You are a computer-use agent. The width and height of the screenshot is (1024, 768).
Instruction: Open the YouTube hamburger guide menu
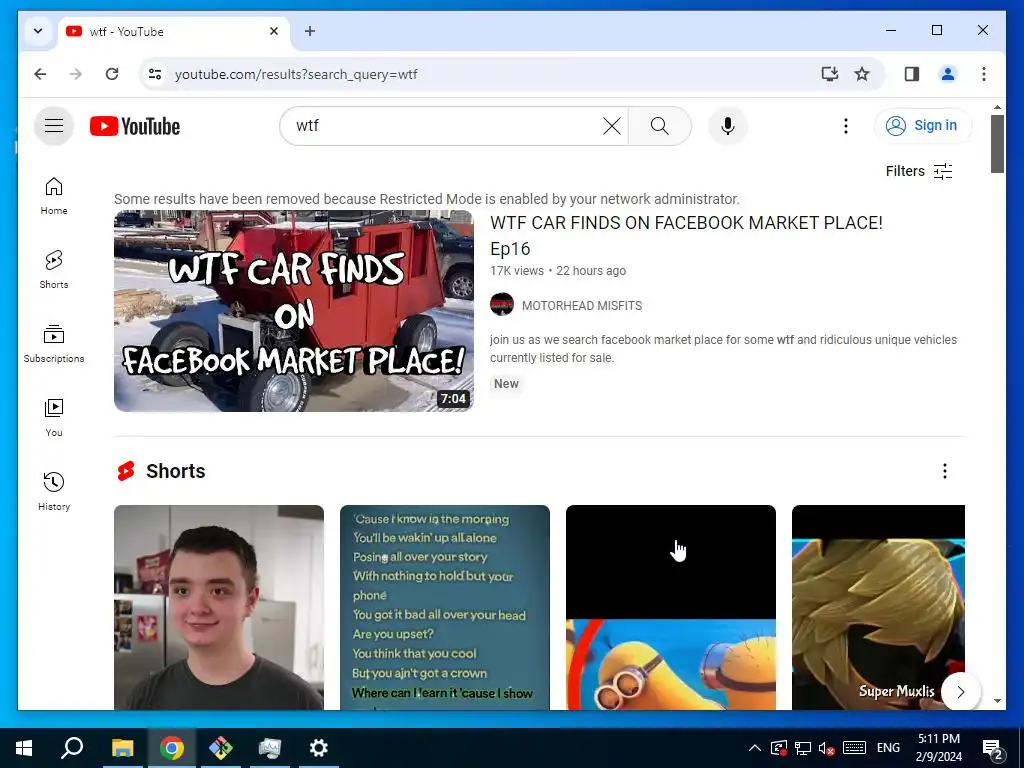[54, 125]
